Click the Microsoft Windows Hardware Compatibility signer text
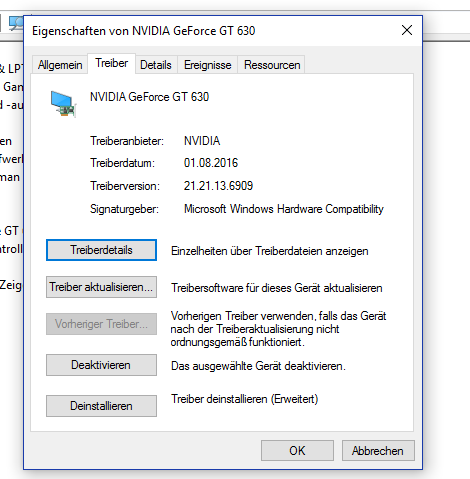 coord(284,209)
